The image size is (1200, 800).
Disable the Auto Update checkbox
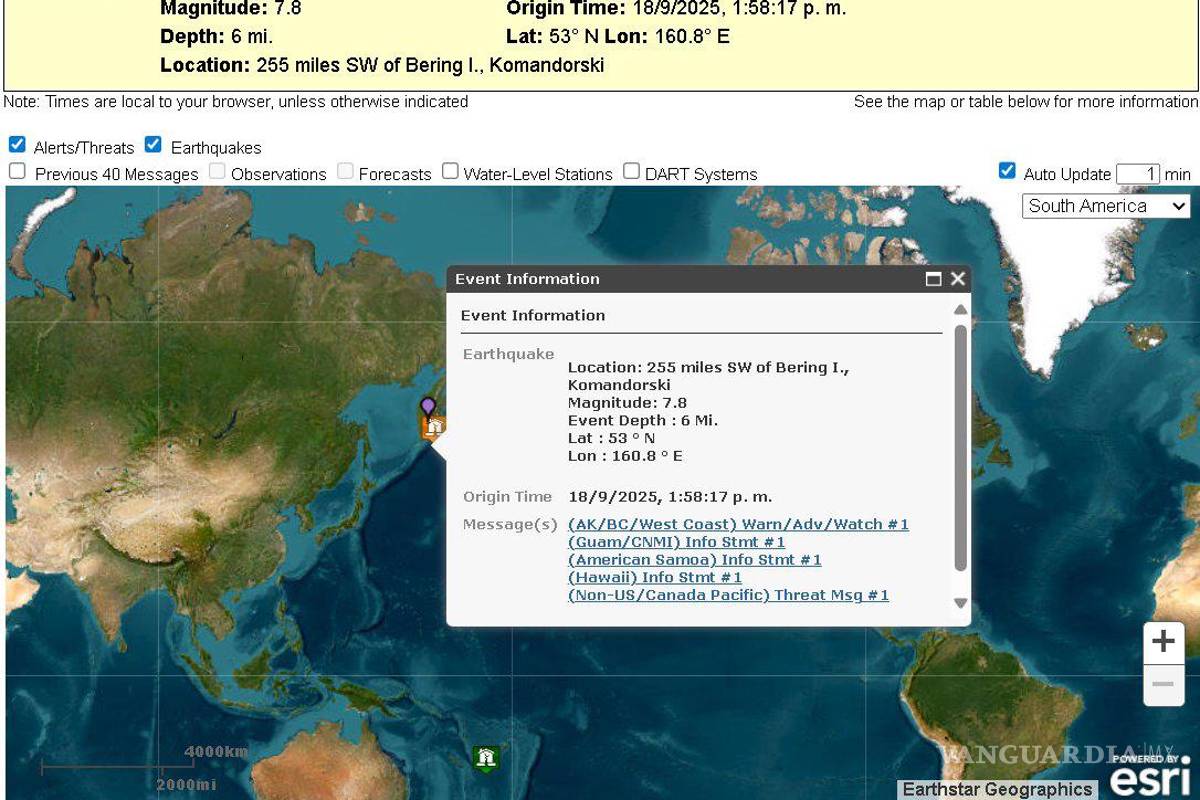[1005, 171]
